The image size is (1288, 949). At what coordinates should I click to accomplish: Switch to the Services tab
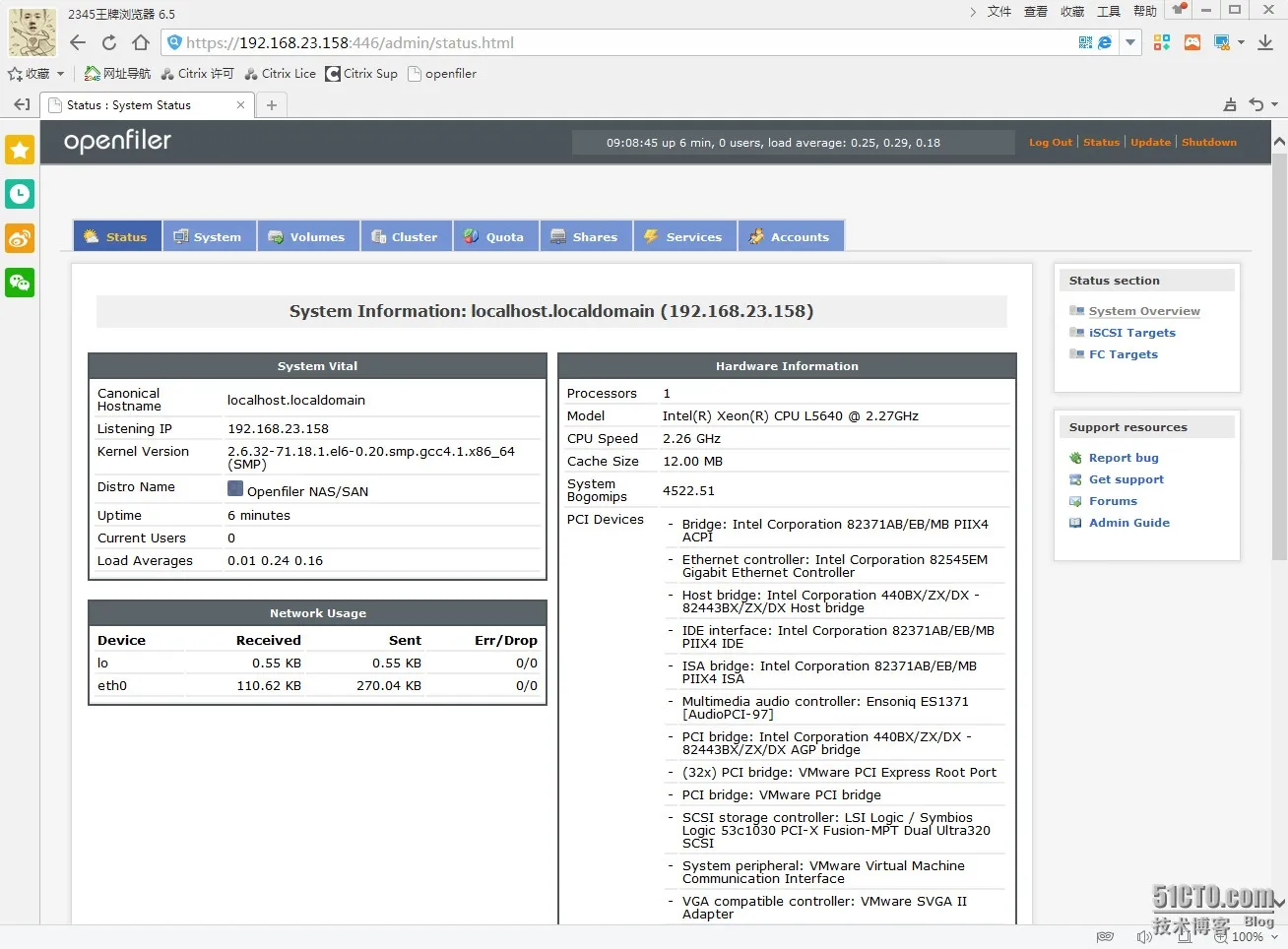[x=684, y=236]
